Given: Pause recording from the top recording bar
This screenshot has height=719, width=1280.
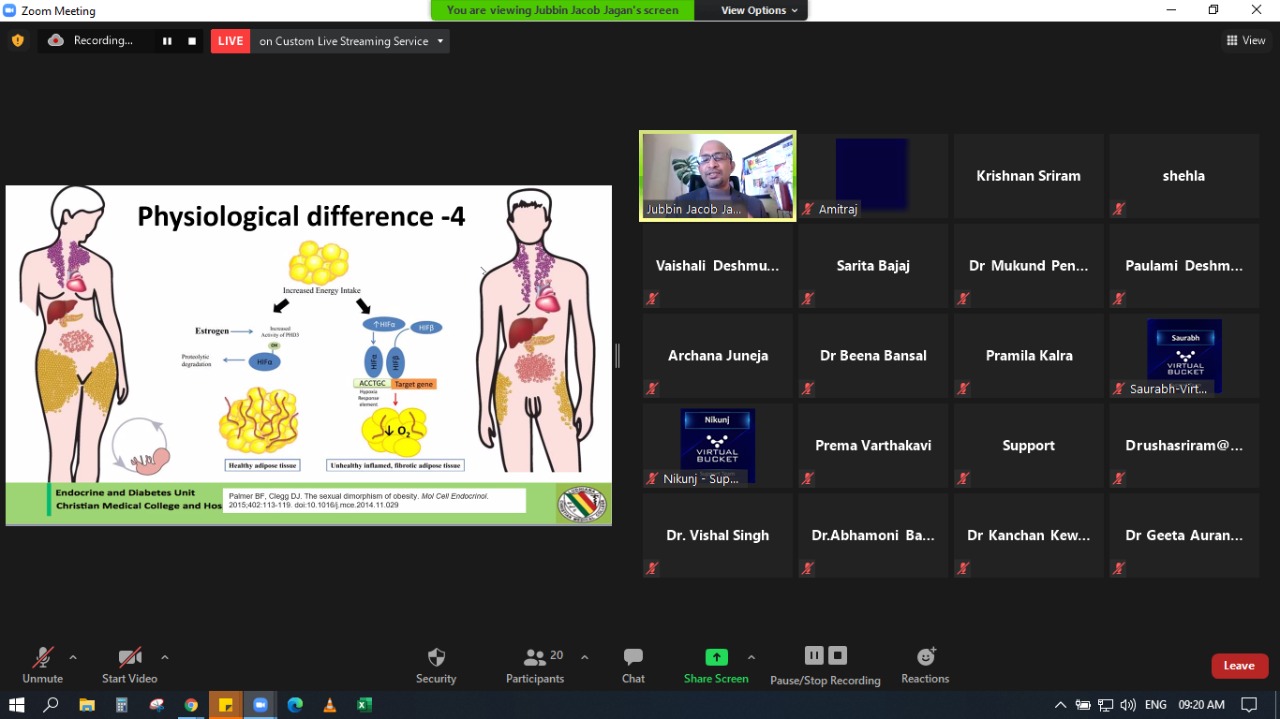Looking at the screenshot, I should pyautogui.click(x=167, y=41).
